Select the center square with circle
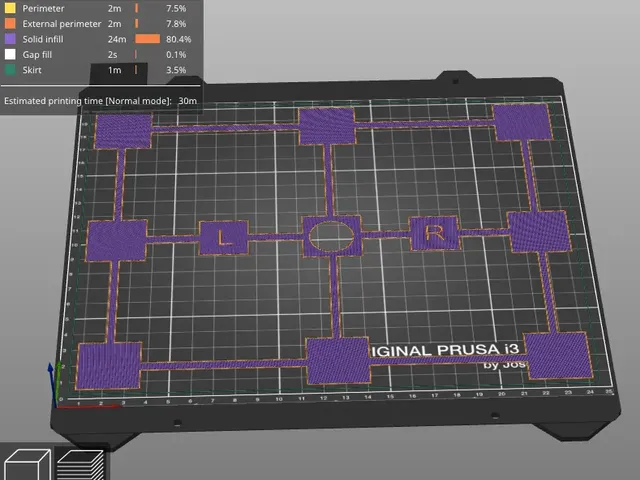 331,236
